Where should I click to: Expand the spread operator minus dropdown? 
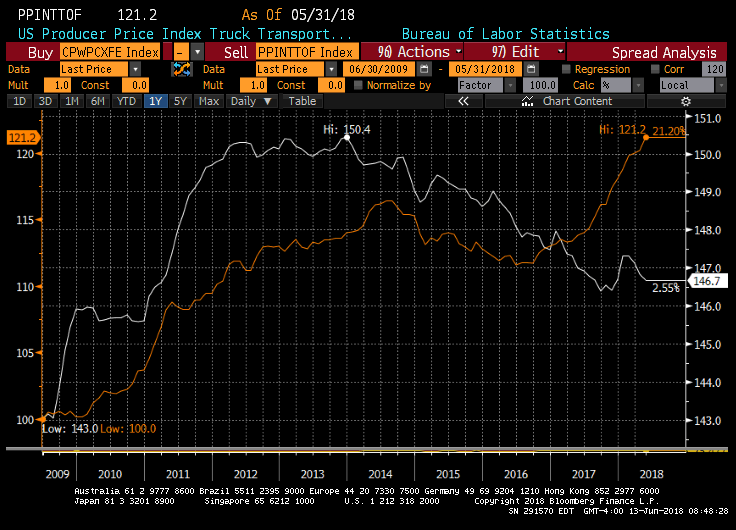click(x=198, y=52)
